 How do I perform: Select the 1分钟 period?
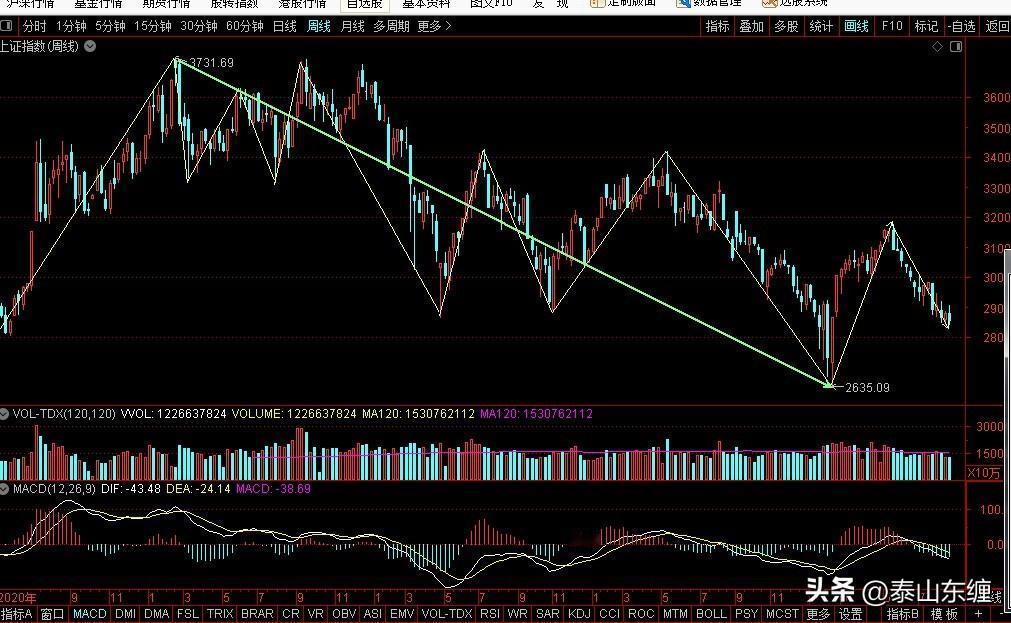tap(71, 26)
